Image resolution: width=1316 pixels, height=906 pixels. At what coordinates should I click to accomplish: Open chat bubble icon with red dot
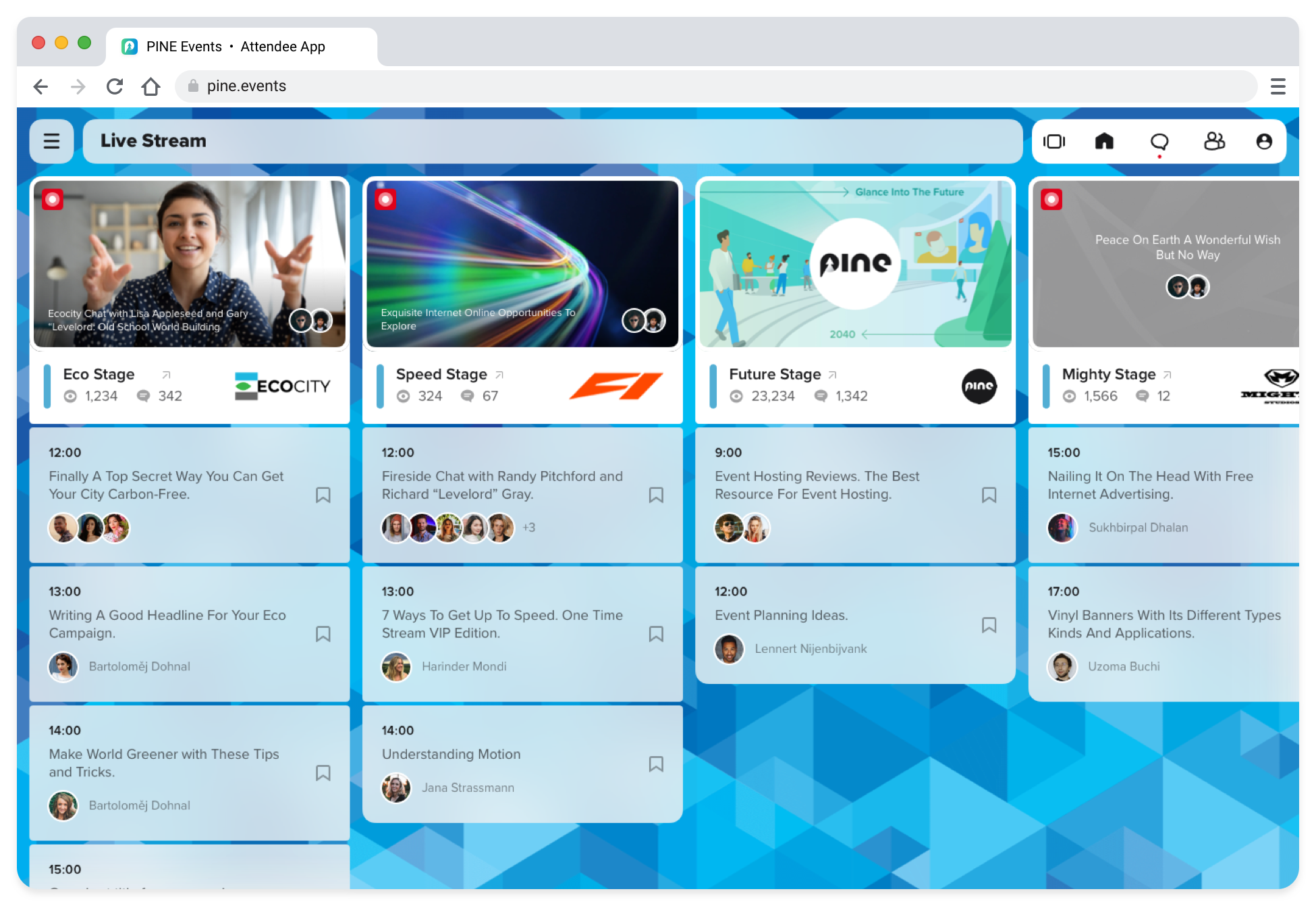point(1159,142)
